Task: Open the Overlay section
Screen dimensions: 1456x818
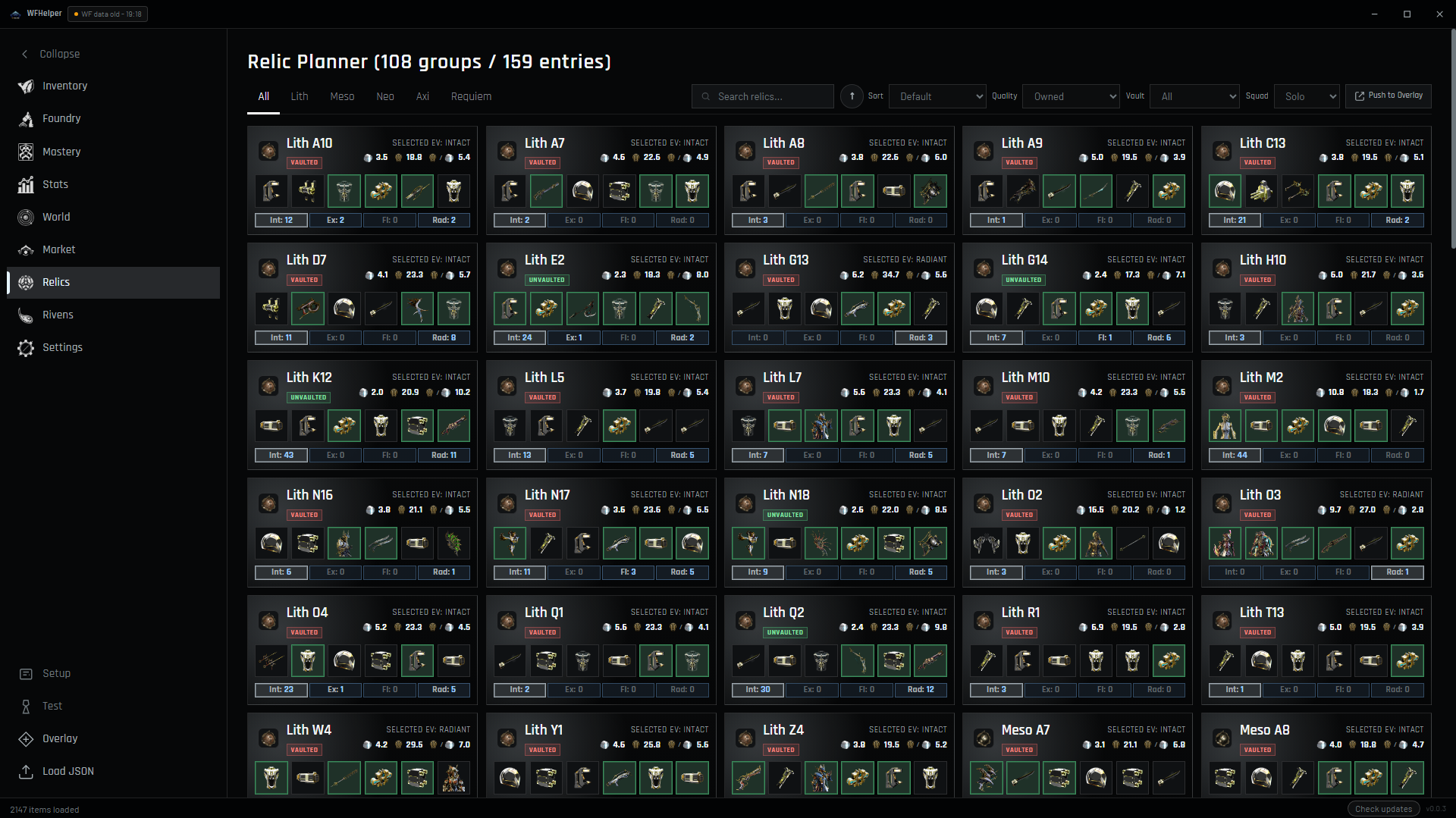Action: point(113,738)
